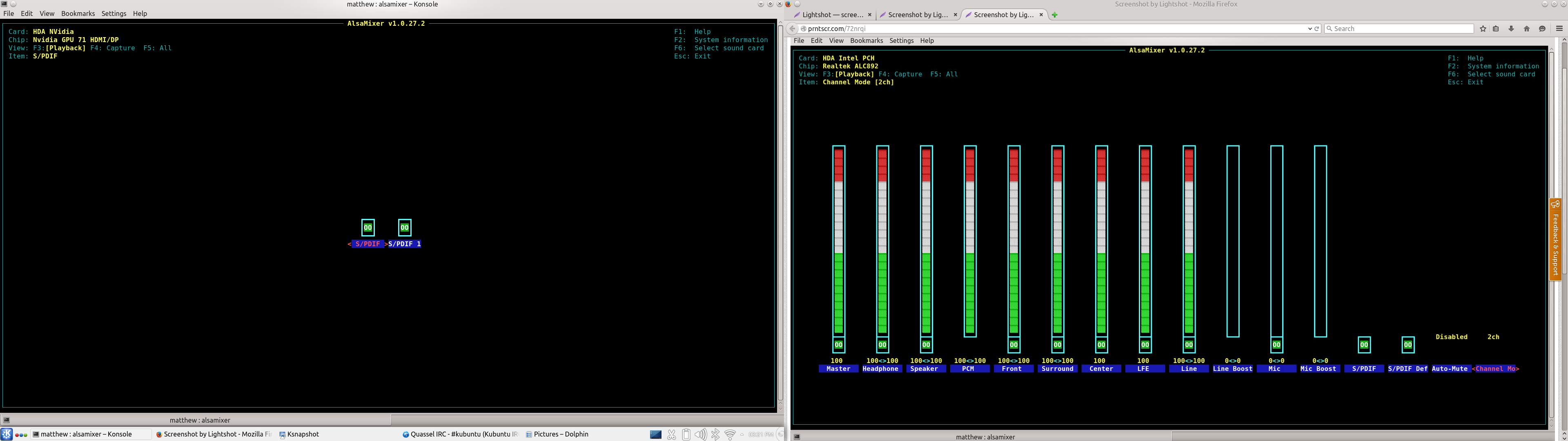Click into the Firefox Search field

point(1400,29)
